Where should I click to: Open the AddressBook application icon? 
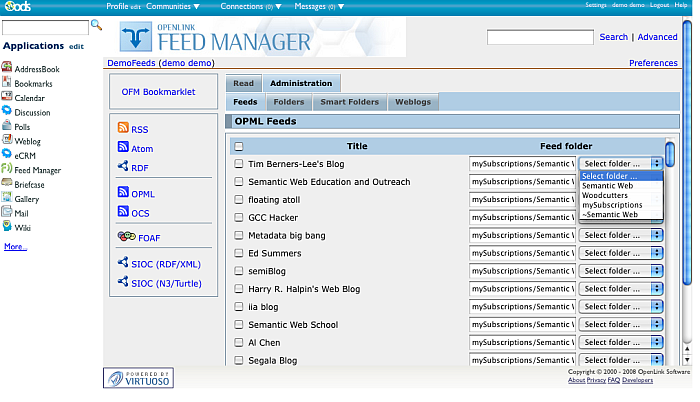click(x=7, y=69)
